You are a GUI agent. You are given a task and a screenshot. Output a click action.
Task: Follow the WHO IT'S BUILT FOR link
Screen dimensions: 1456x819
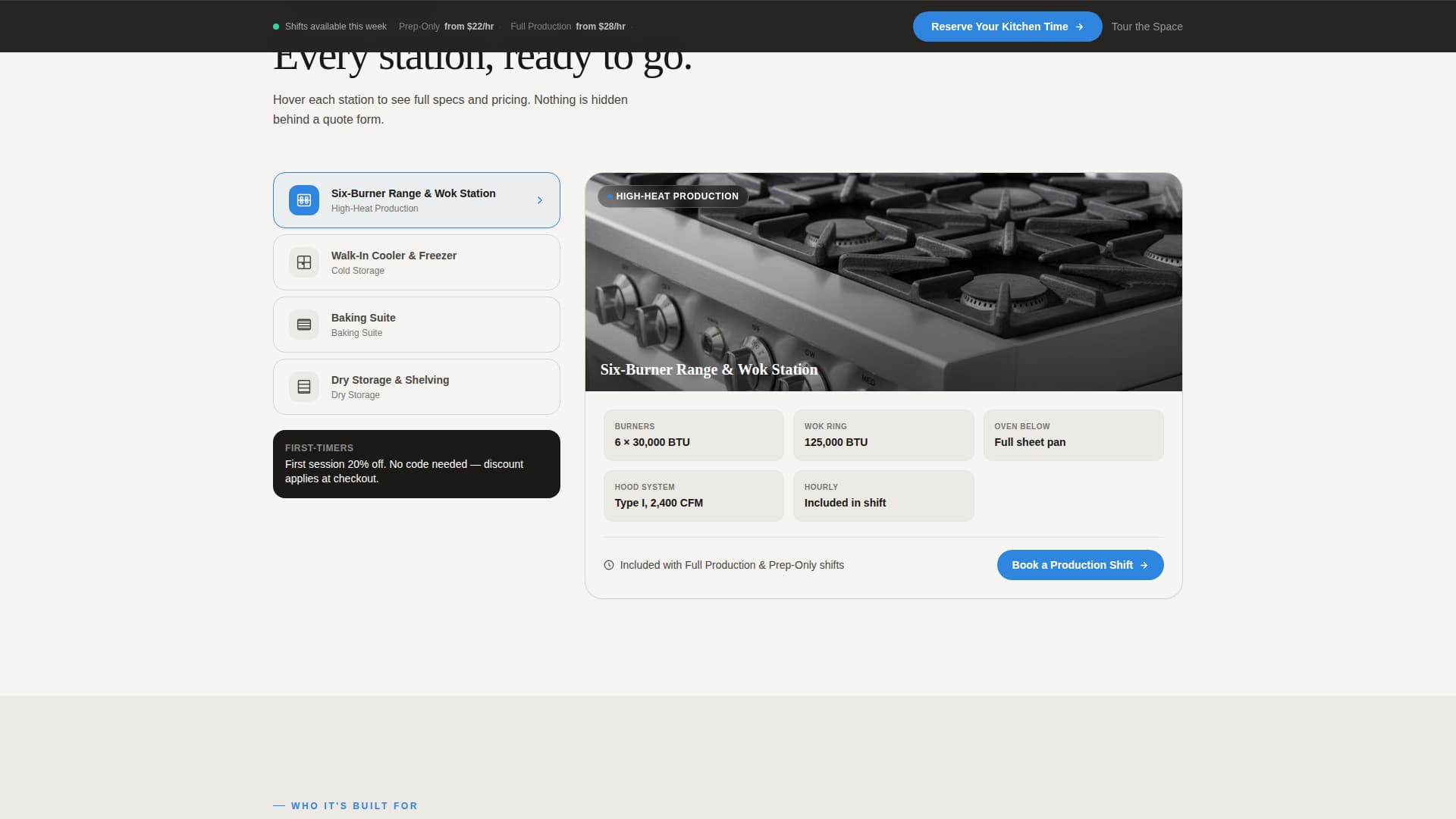tap(353, 805)
